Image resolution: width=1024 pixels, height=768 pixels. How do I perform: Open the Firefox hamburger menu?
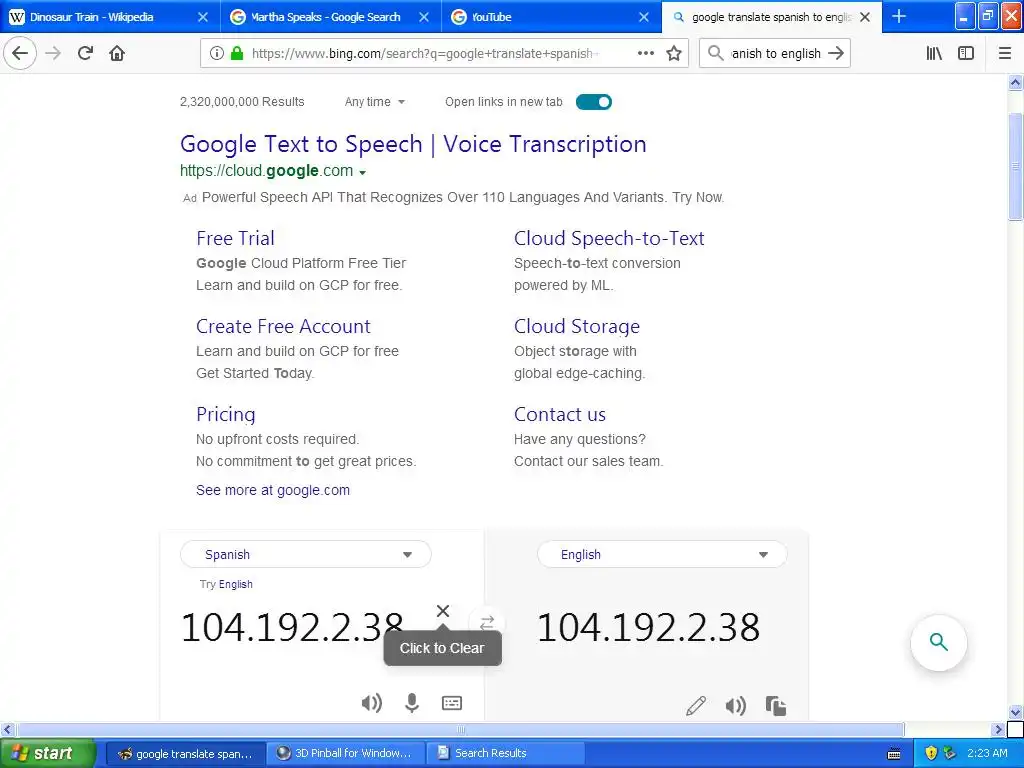point(1005,53)
